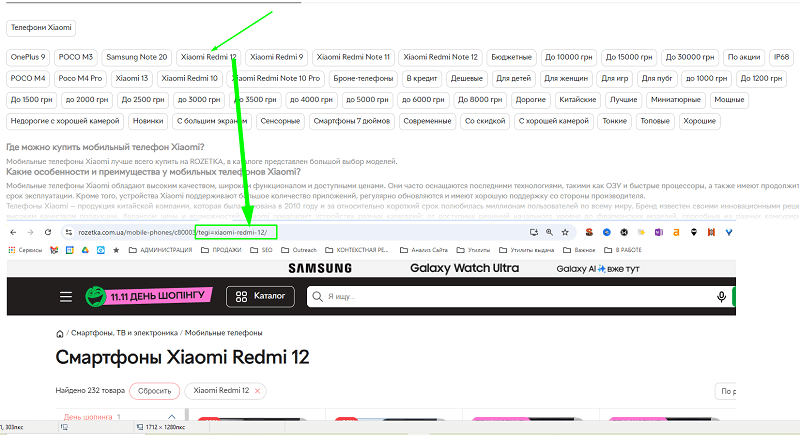Image resolution: width=800 pixels, height=435 pixels.
Task: Select the Недорогие с хорошей камерой tag
Action: pos(65,121)
